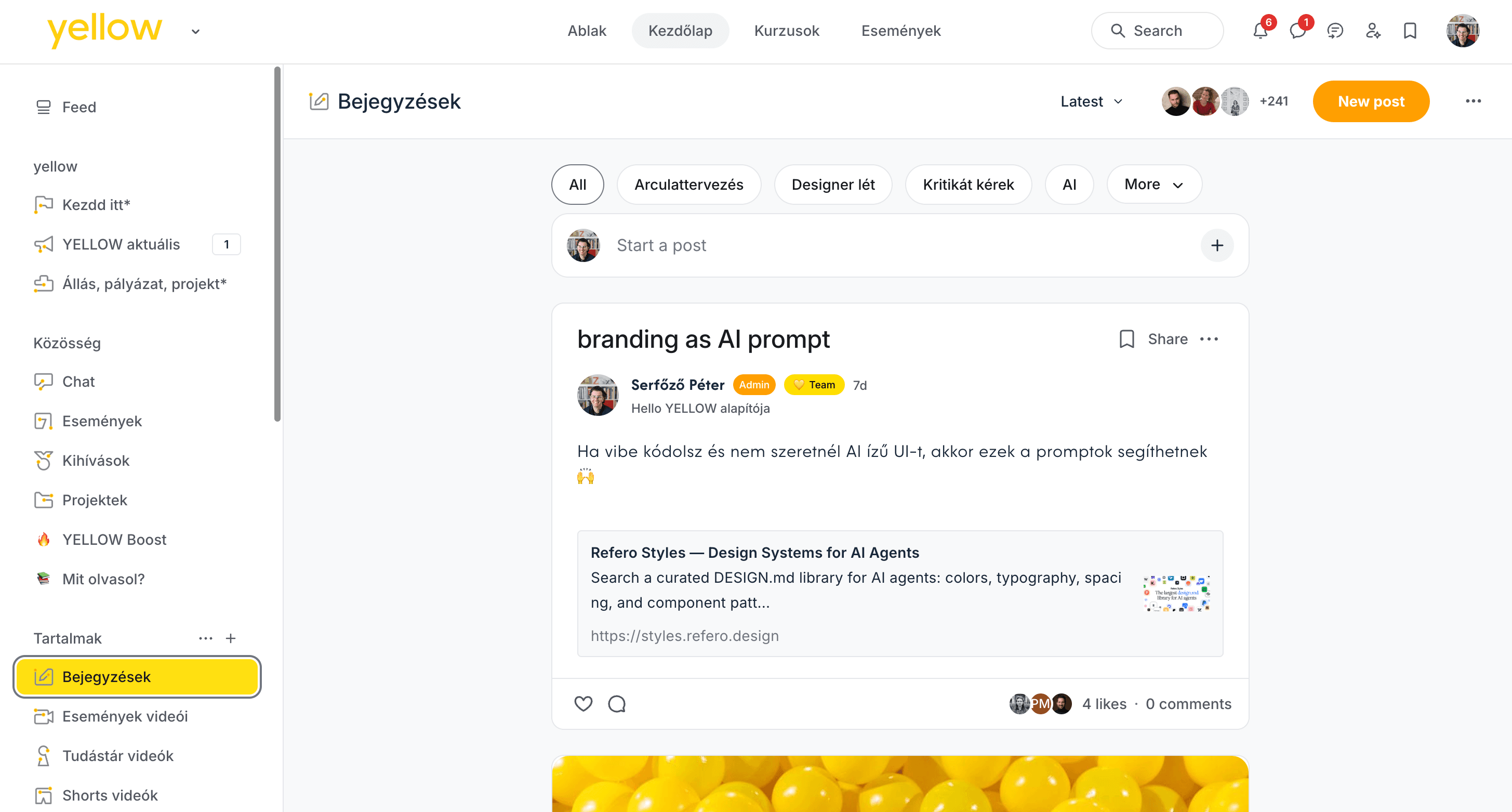Filter posts by Designer lét

[x=833, y=185]
